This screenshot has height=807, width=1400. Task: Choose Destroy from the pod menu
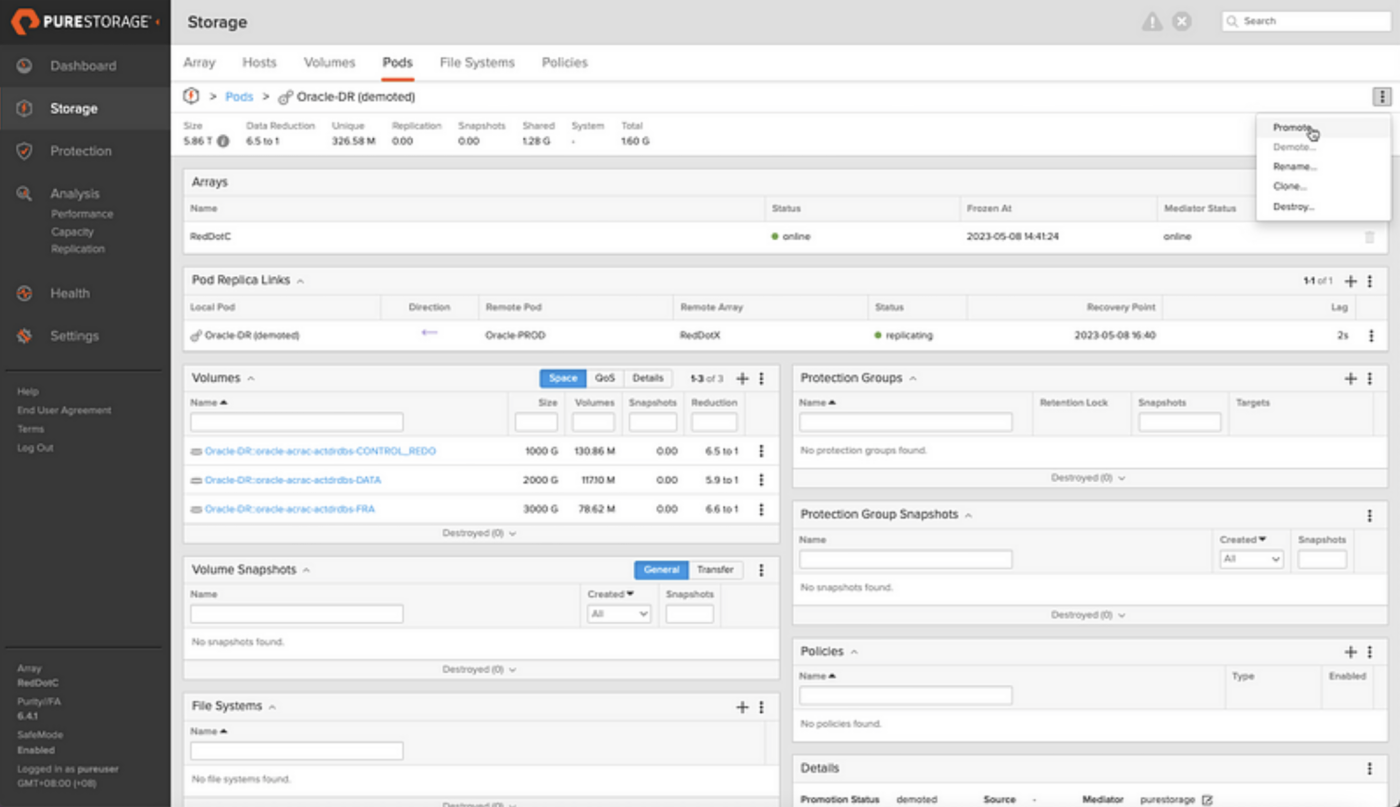coord(1293,207)
